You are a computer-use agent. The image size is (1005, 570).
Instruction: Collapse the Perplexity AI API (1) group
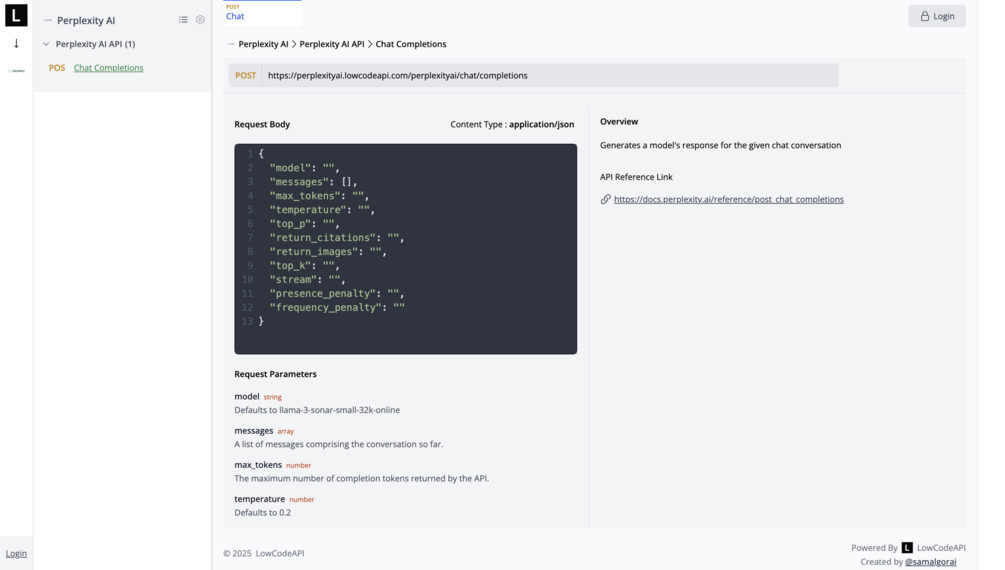46,44
